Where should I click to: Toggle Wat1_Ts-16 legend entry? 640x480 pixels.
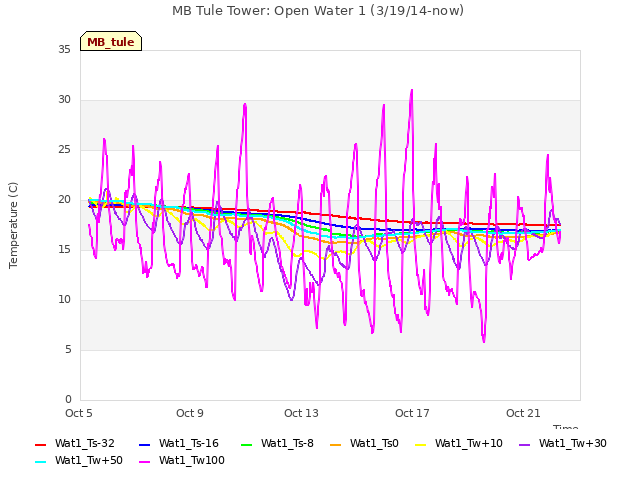179,444
